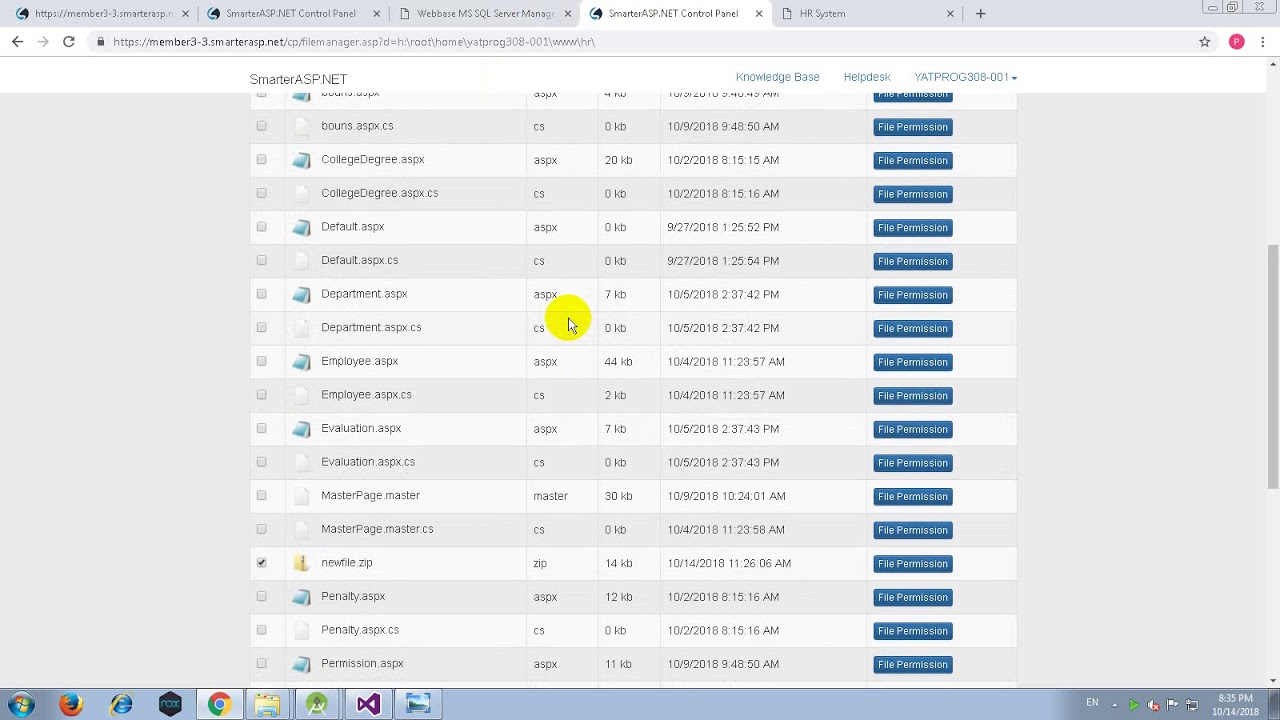This screenshot has height=720, width=1280.
Task: Go back with the browser back arrow
Action: 17,42
